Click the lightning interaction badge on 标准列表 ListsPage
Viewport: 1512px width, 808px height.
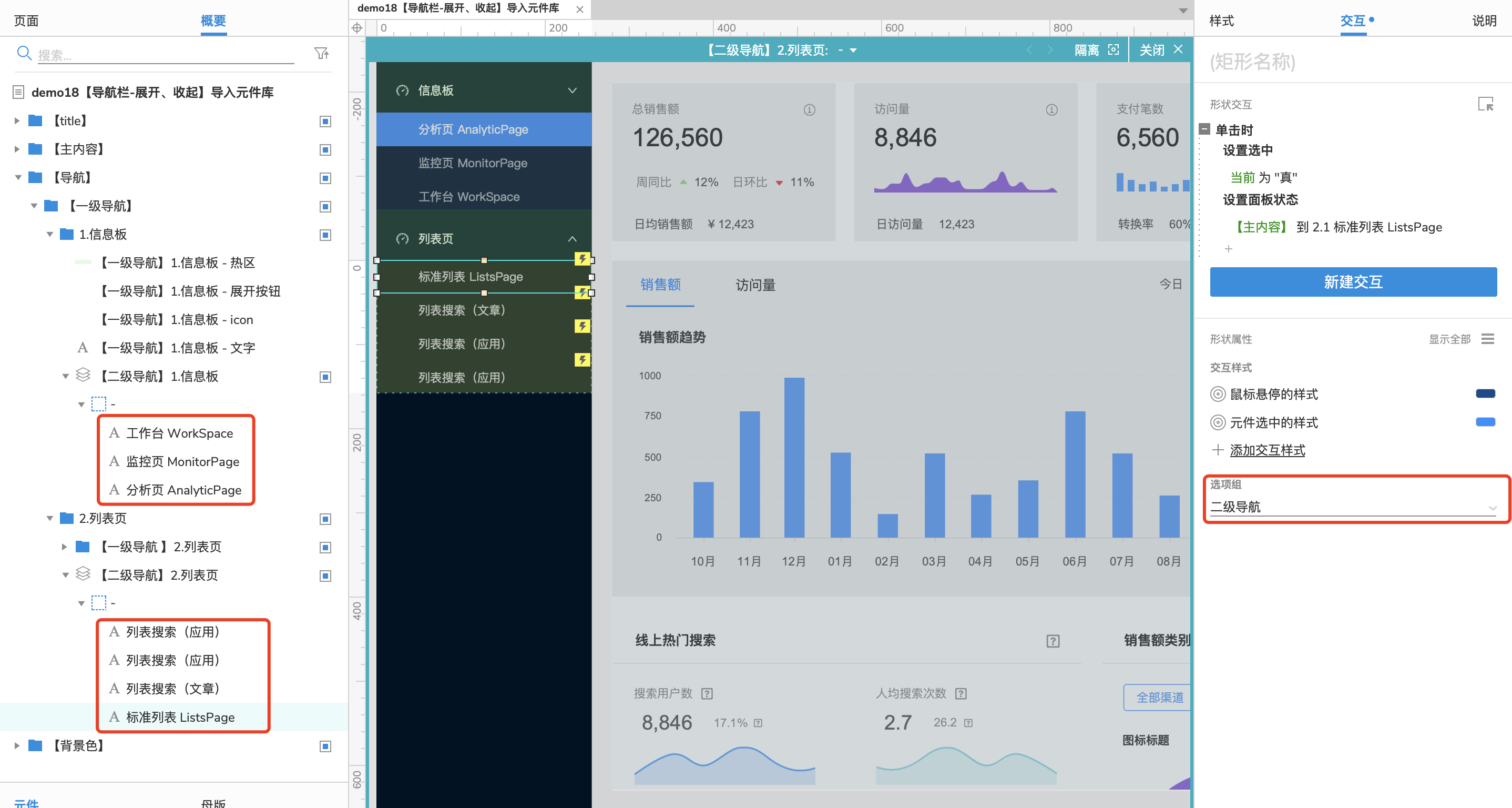pos(581,259)
